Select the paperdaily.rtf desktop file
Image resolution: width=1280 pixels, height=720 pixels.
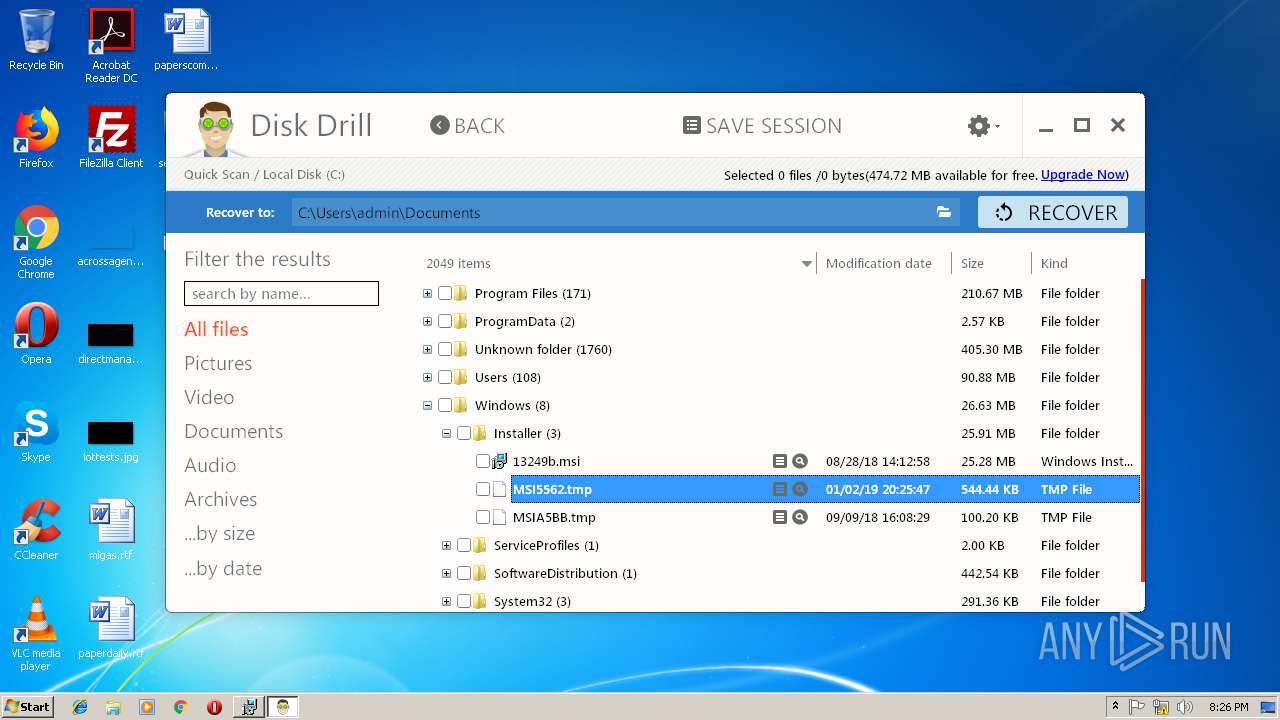[111, 628]
